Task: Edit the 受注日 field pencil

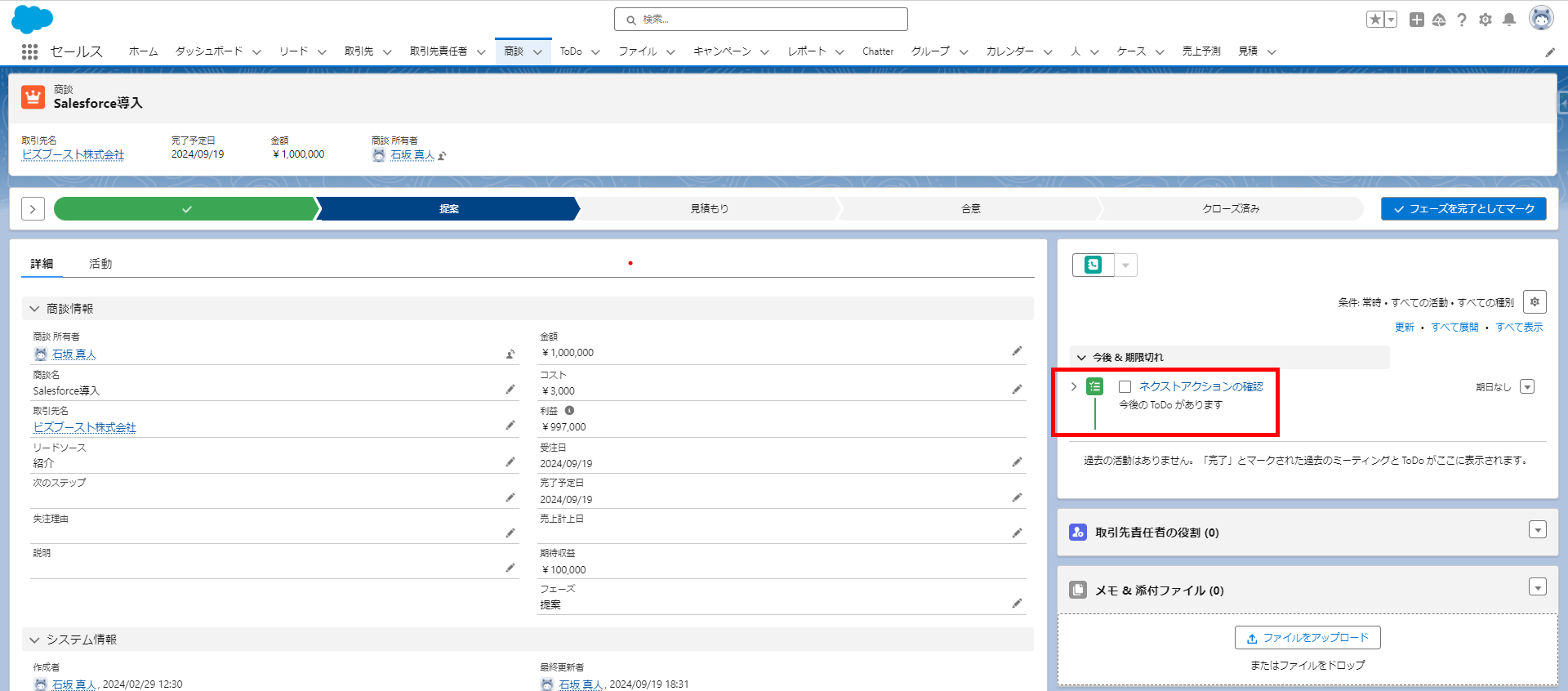Action: 1017,462
